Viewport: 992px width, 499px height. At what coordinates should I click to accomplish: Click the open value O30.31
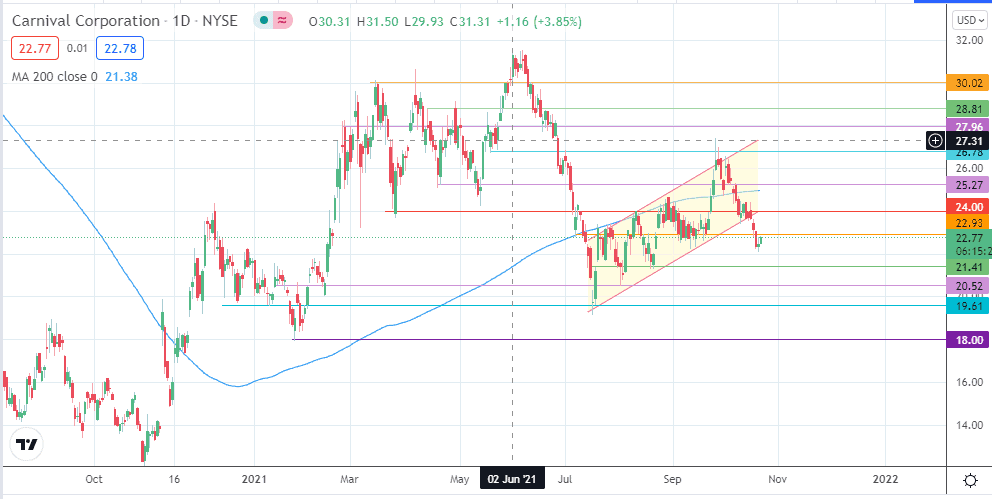point(330,22)
